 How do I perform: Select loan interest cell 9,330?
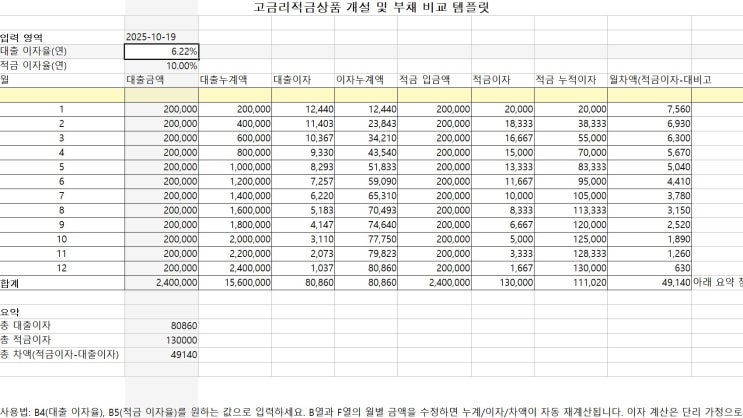303,153
